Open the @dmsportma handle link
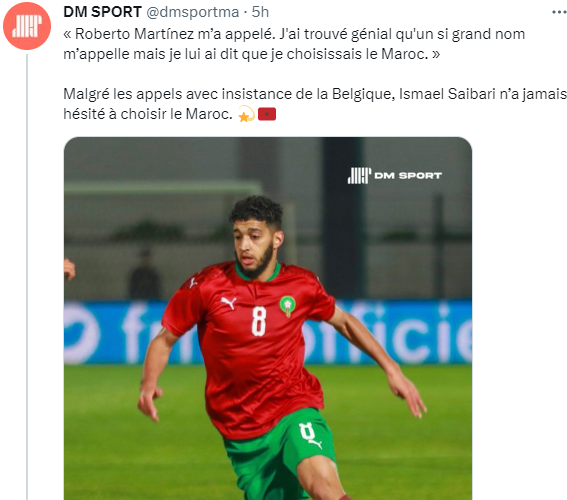Screen dimensions: 567x500 click(x=192, y=12)
